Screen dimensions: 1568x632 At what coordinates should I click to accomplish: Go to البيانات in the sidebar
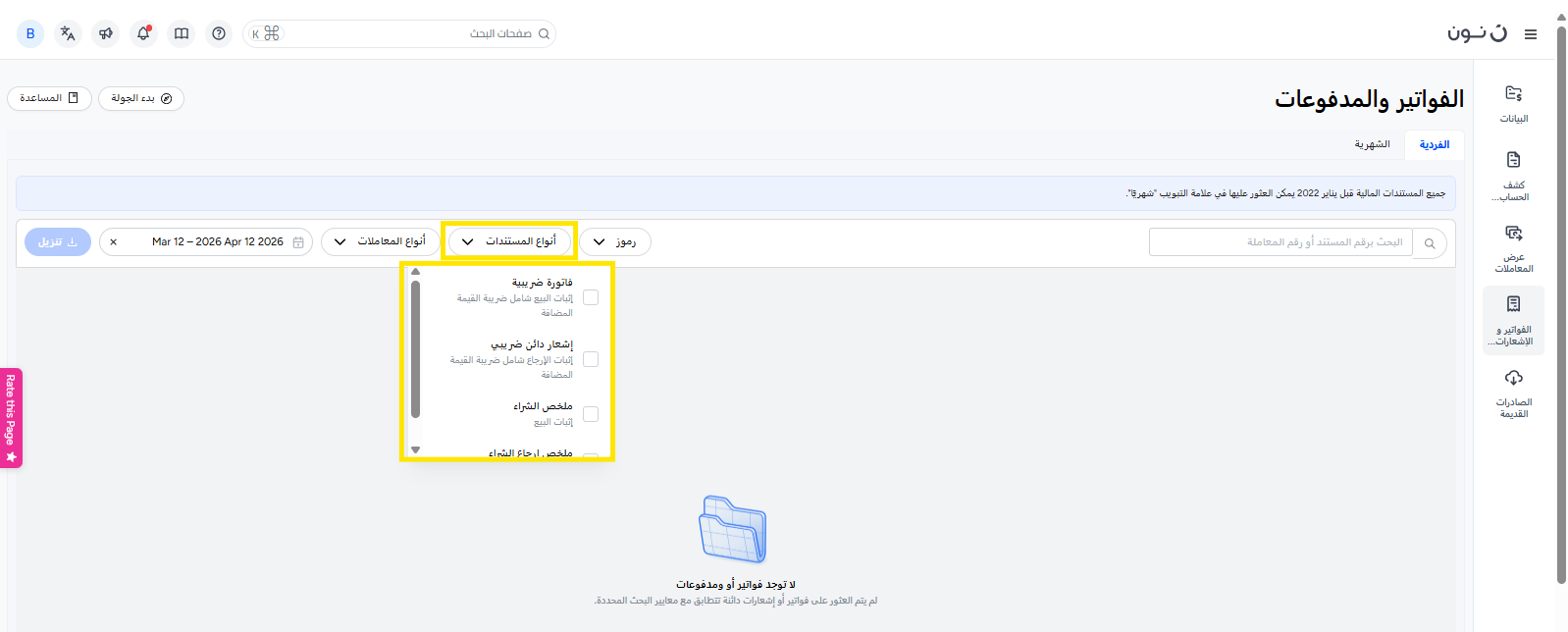point(1513,103)
